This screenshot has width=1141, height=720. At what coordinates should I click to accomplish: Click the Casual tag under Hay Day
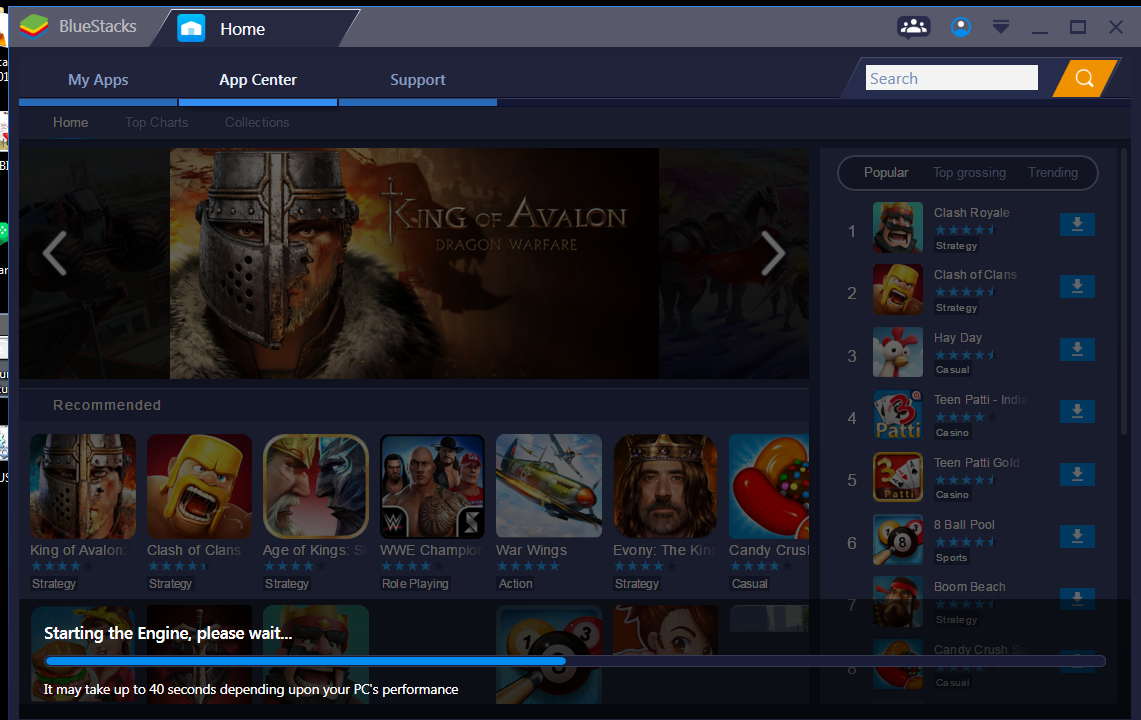[953, 370]
